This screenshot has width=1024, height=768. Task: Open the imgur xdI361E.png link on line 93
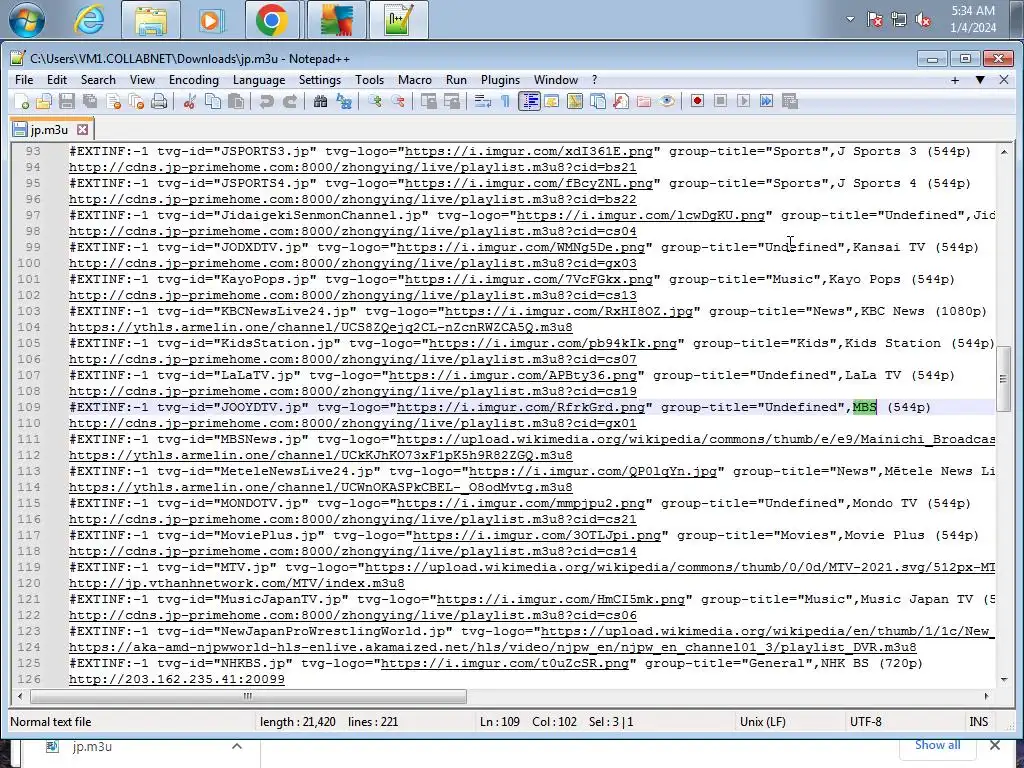click(528, 152)
